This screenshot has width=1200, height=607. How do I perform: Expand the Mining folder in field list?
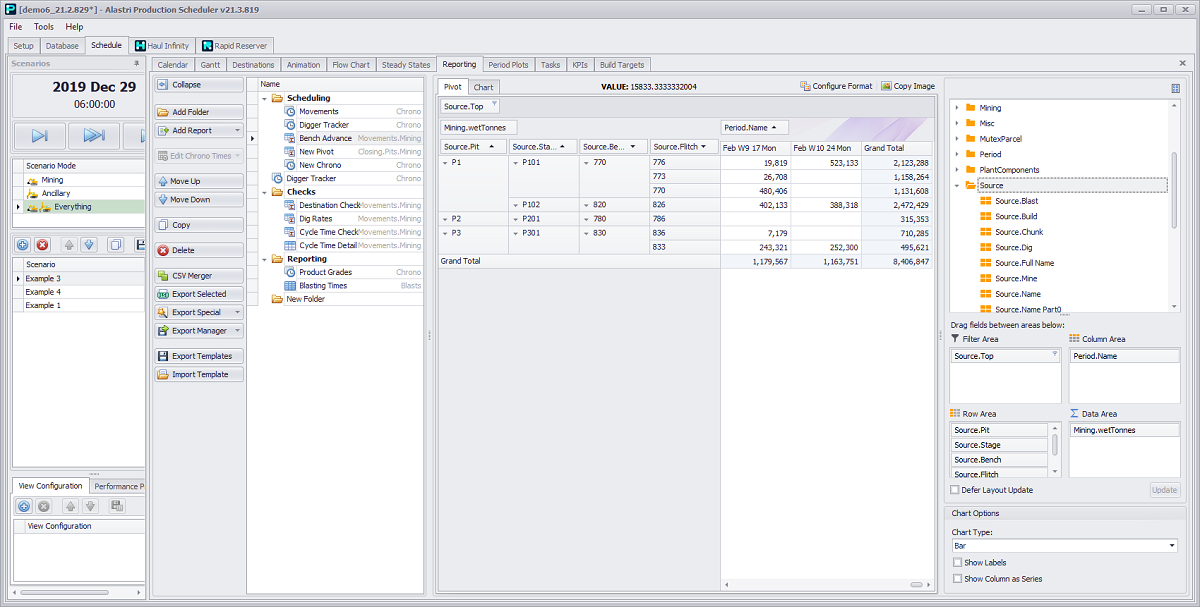(x=957, y=108)
